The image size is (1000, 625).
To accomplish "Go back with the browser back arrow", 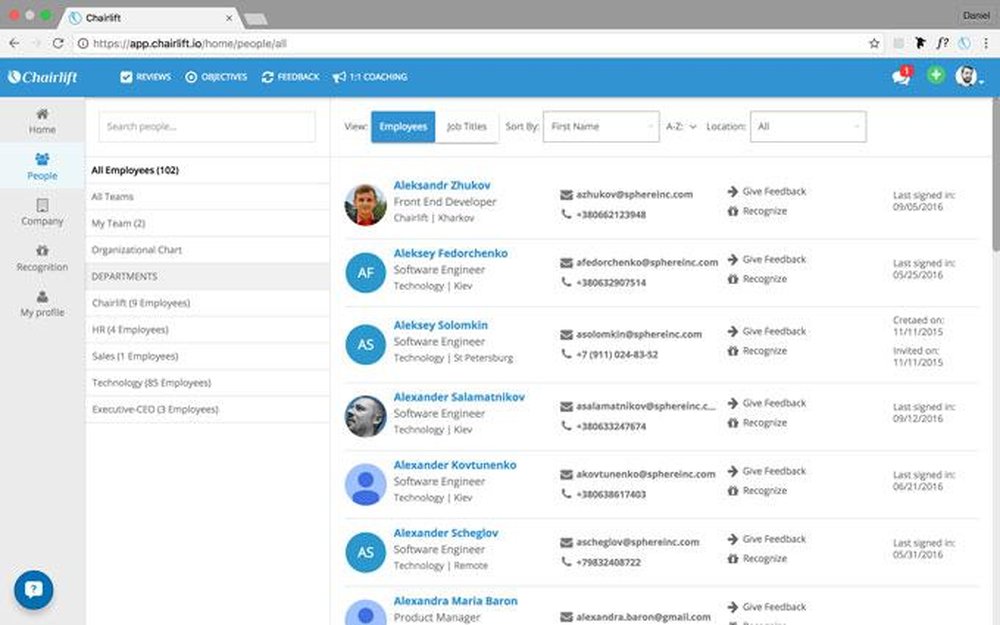I will (14, 43).
